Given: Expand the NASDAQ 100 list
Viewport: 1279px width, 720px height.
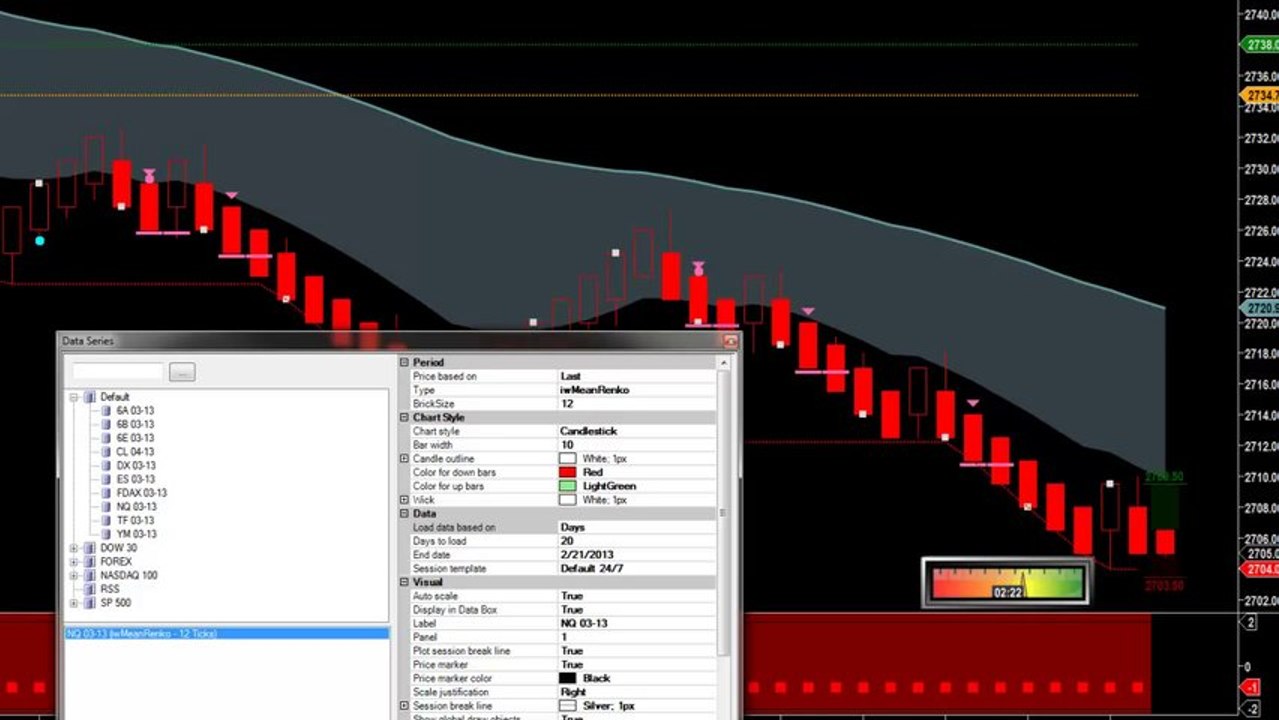Looking at the screenshot, I should click(x=74, y=575).
